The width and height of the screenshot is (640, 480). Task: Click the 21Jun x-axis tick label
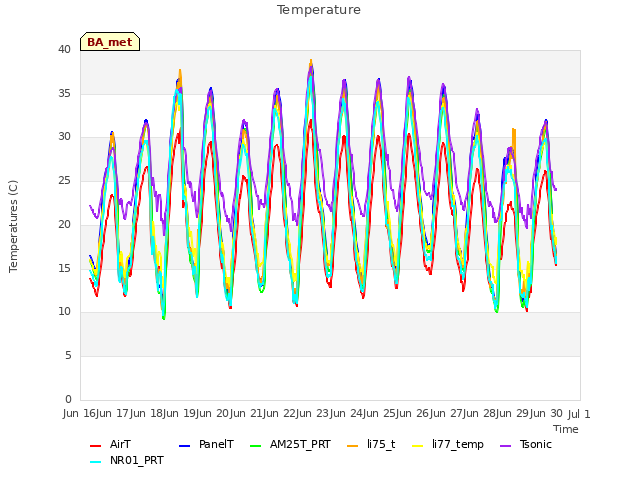[264, 414]
